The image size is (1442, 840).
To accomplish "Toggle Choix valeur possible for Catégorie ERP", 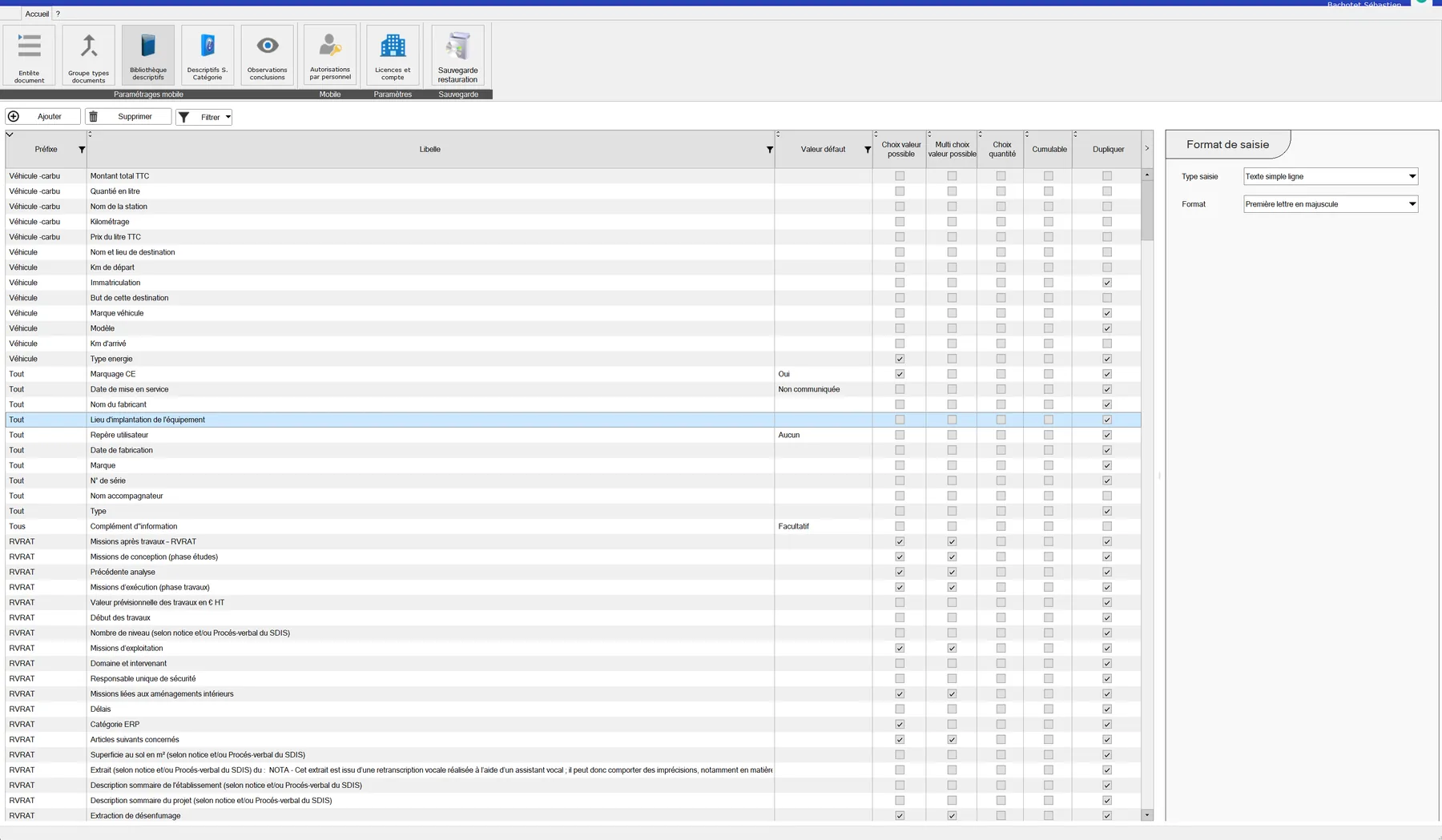I will coord(900,724).
